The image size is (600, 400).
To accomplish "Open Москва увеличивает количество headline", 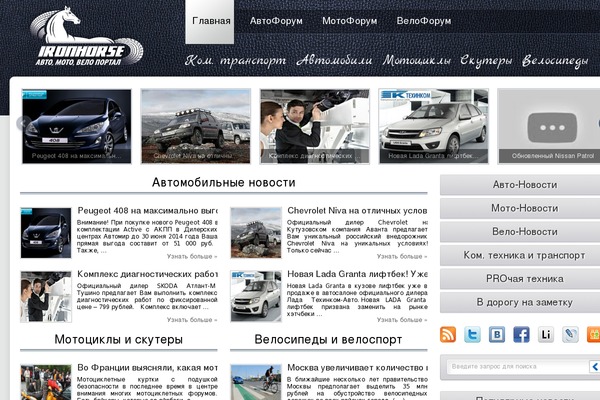I will tap(357, 368).
